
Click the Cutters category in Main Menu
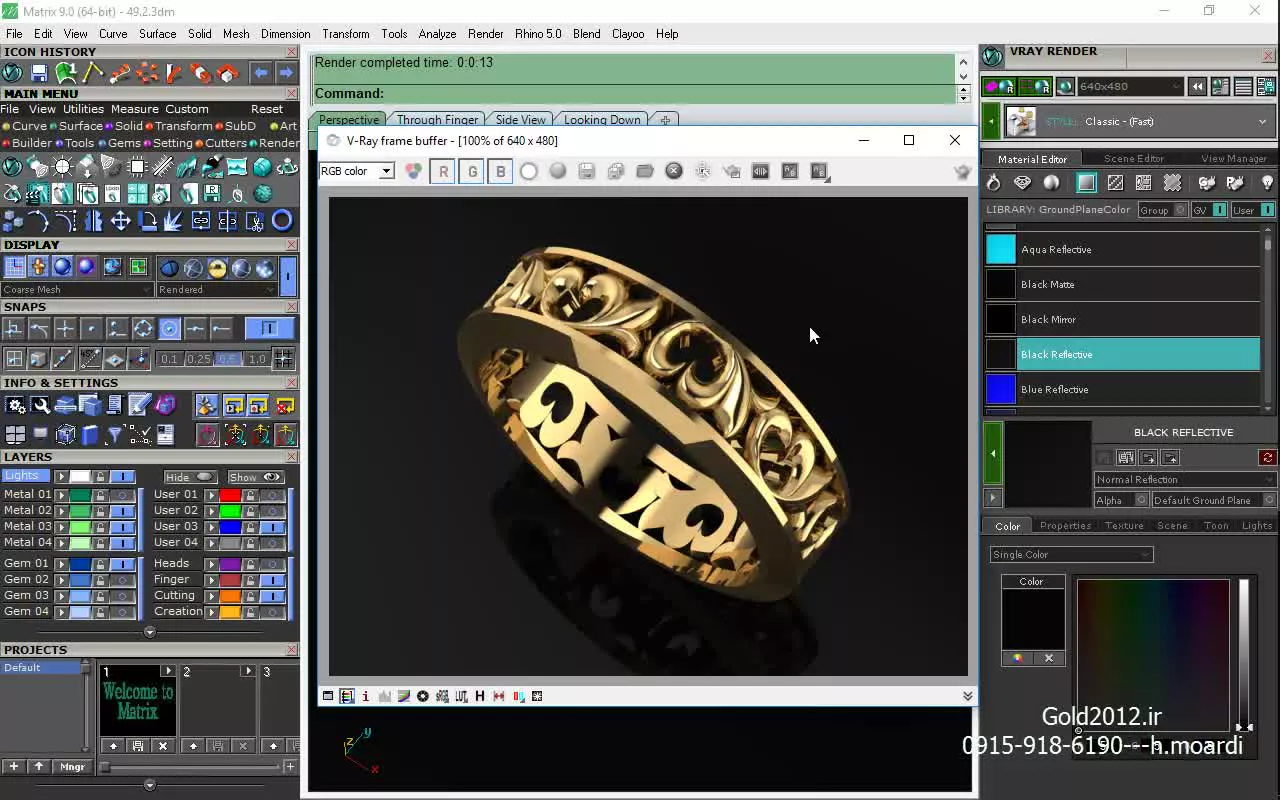point(226,143)
